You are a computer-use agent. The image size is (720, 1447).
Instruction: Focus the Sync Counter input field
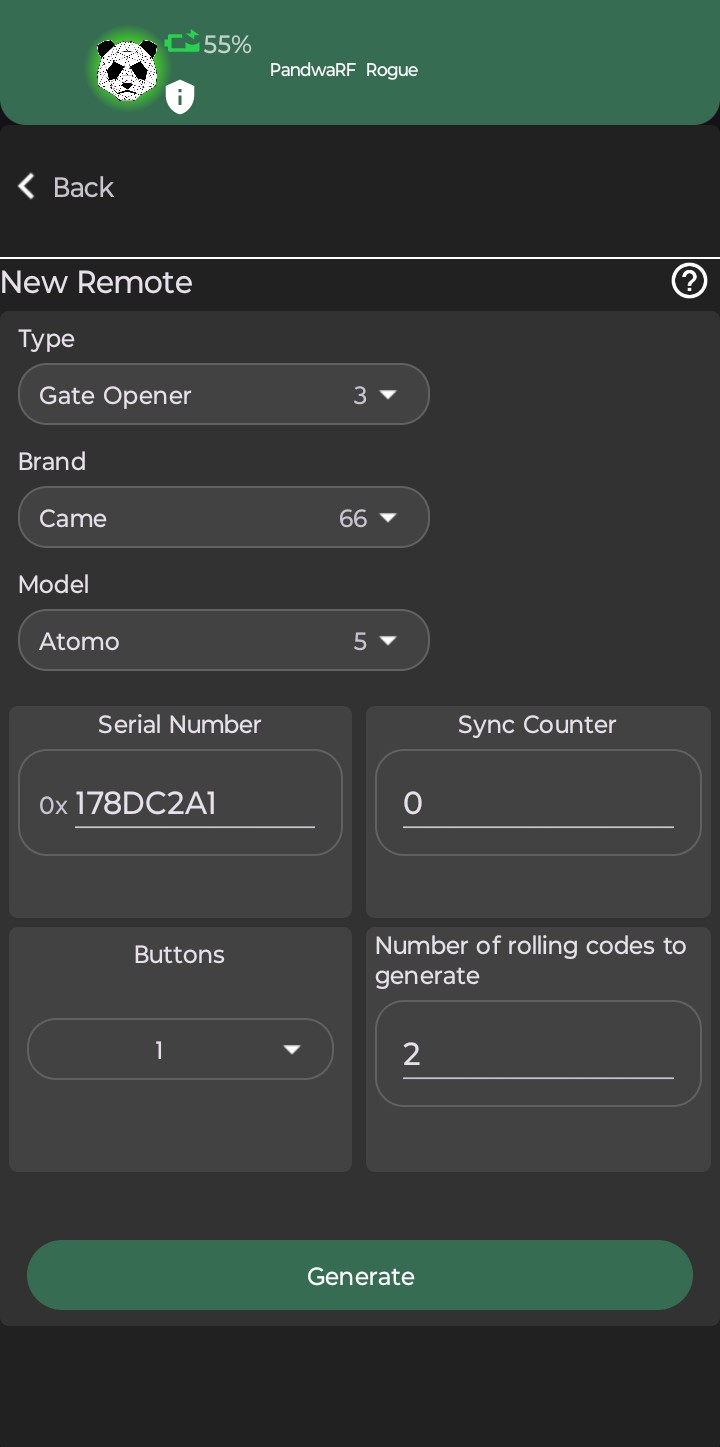538,803
